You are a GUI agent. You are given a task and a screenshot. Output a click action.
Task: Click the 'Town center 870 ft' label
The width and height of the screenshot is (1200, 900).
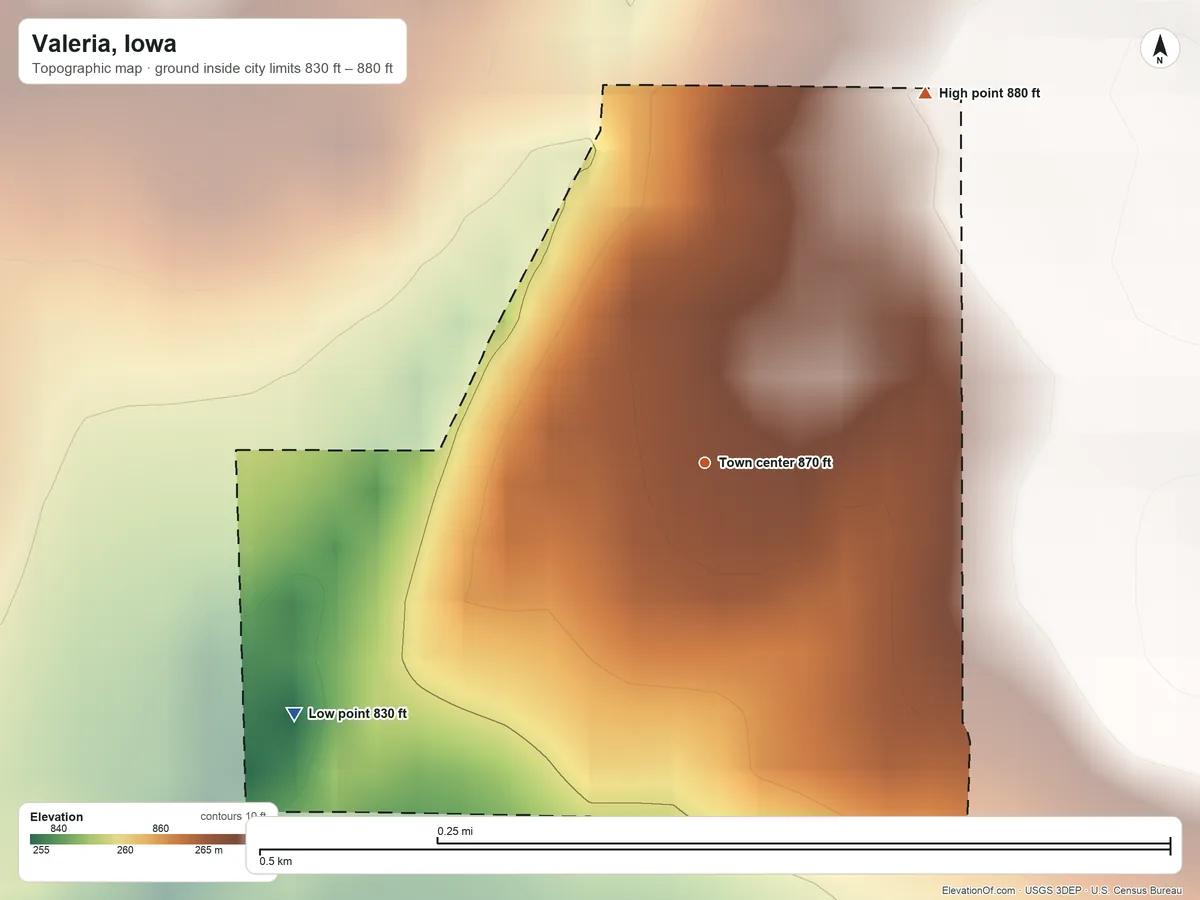point(775,462)
